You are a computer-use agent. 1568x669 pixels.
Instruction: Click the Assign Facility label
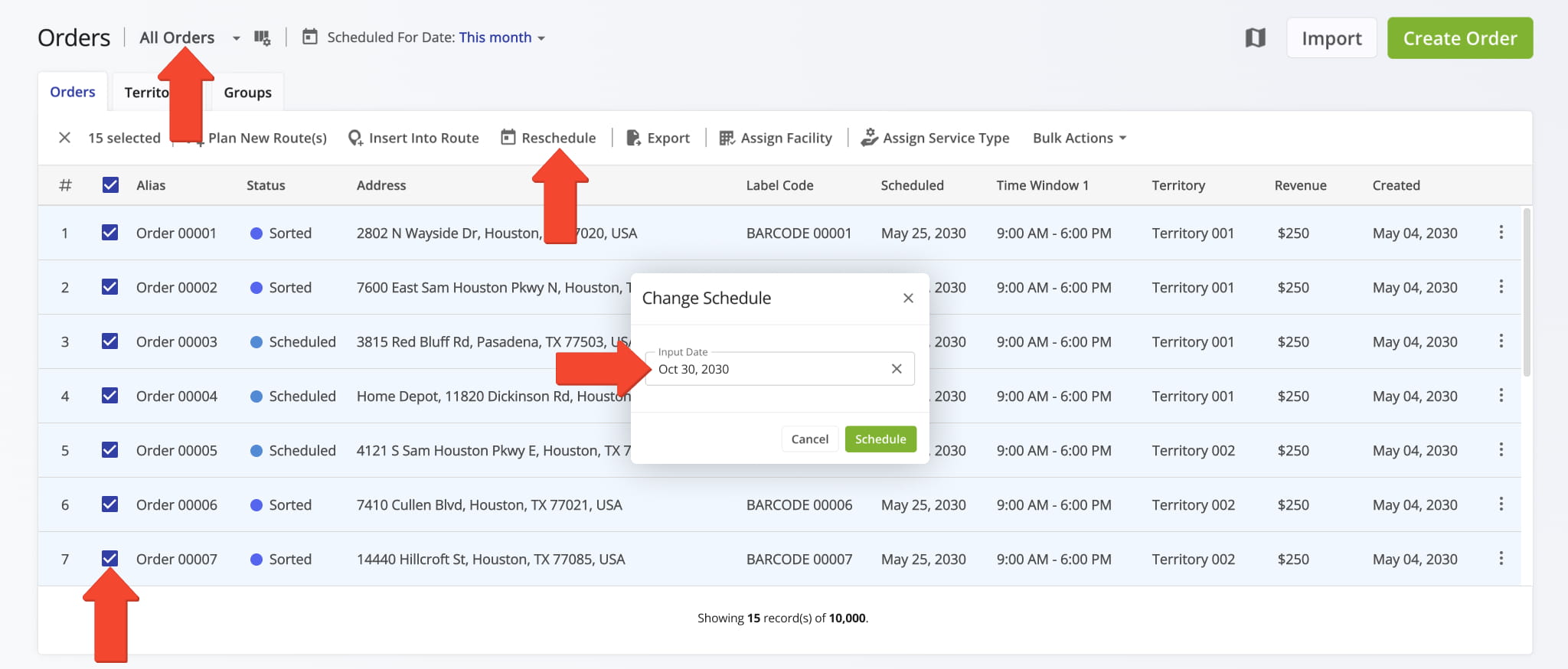coord(786,138)
